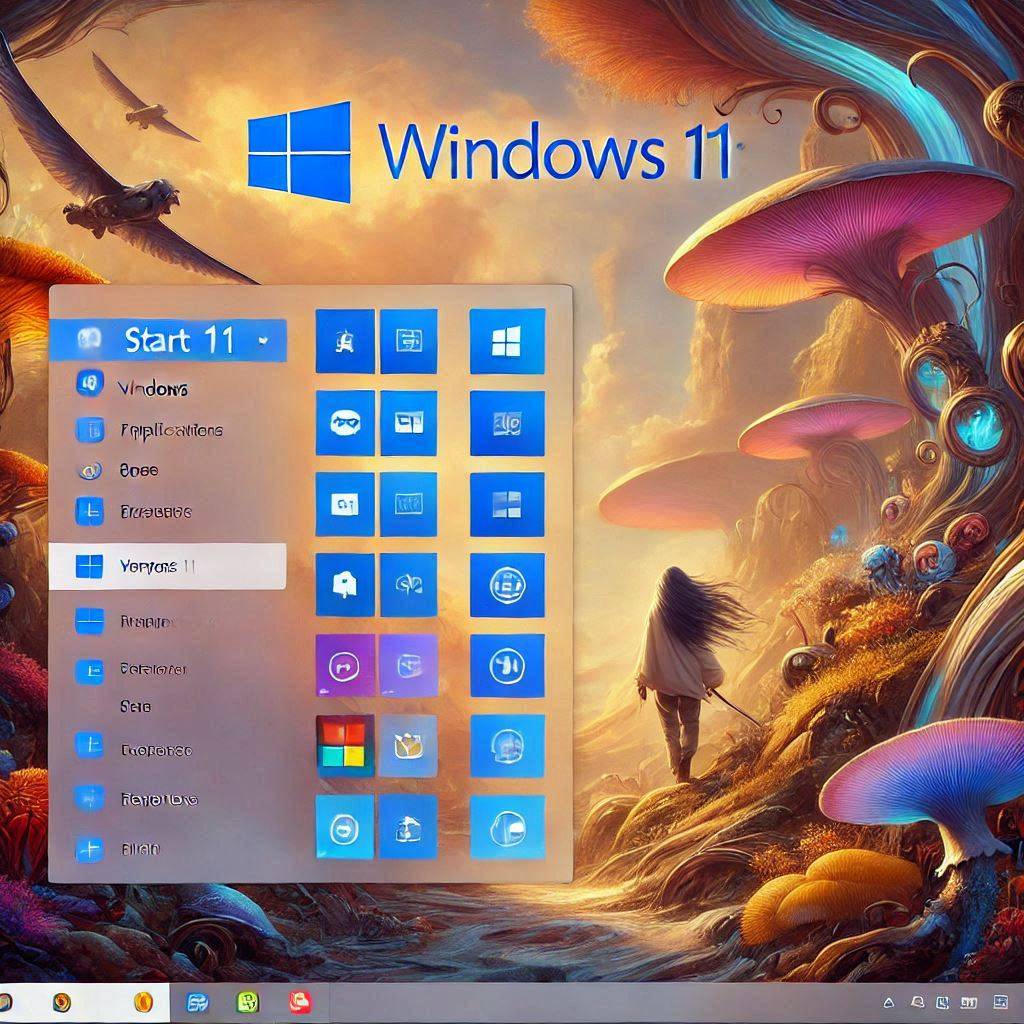This screenshot has height=1024, width=1024.
Task: Open the four-color Microsoft Store tile
Action: coord(345,745)
